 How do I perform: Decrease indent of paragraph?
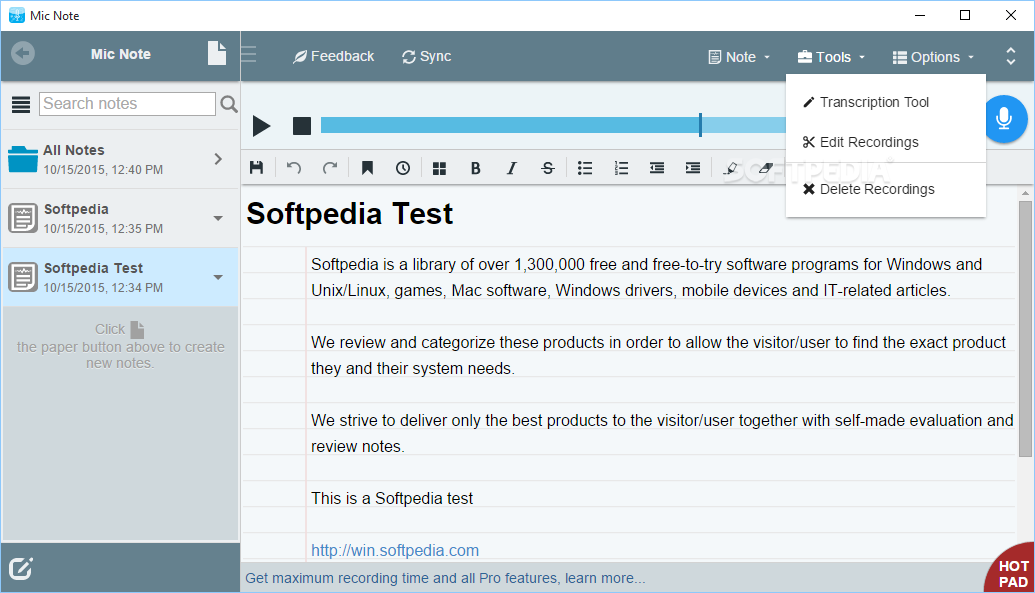657,168
